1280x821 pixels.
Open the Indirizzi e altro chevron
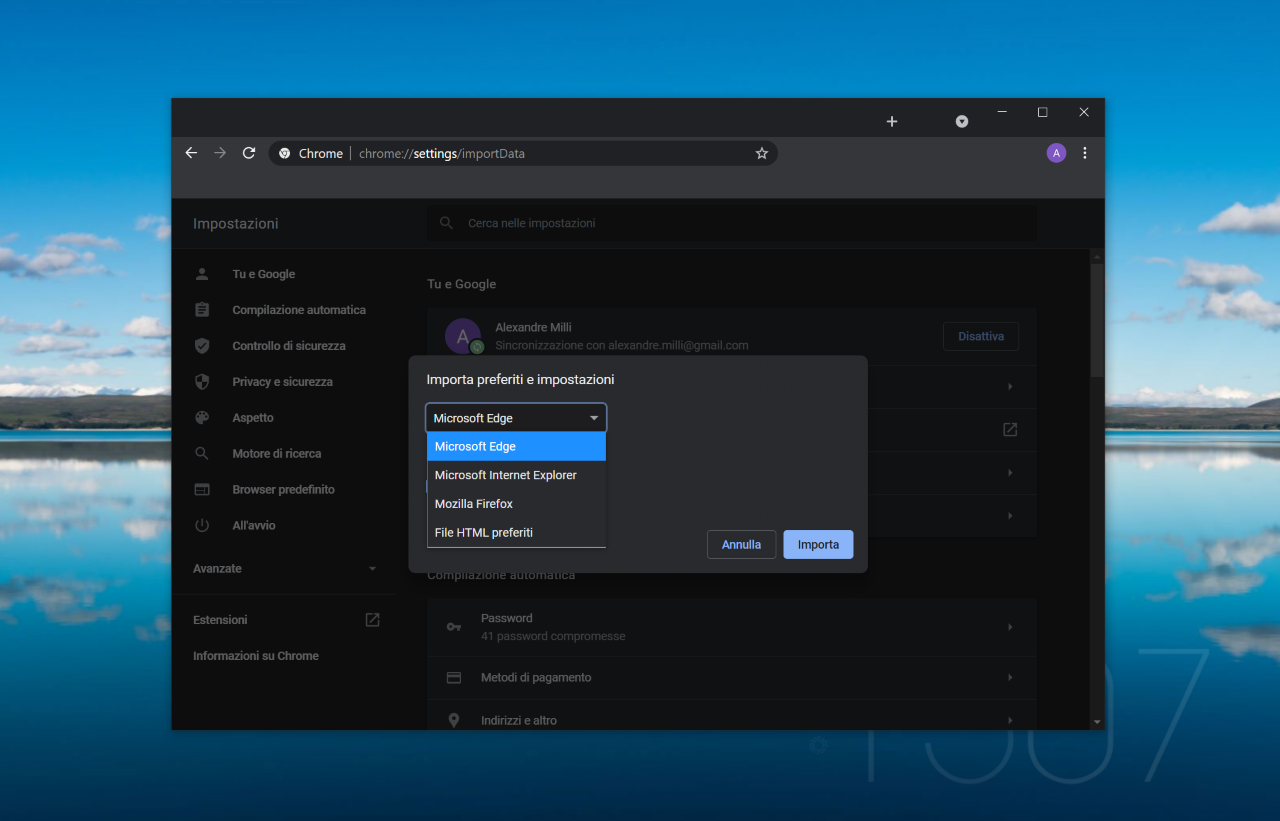point(1010,720)
